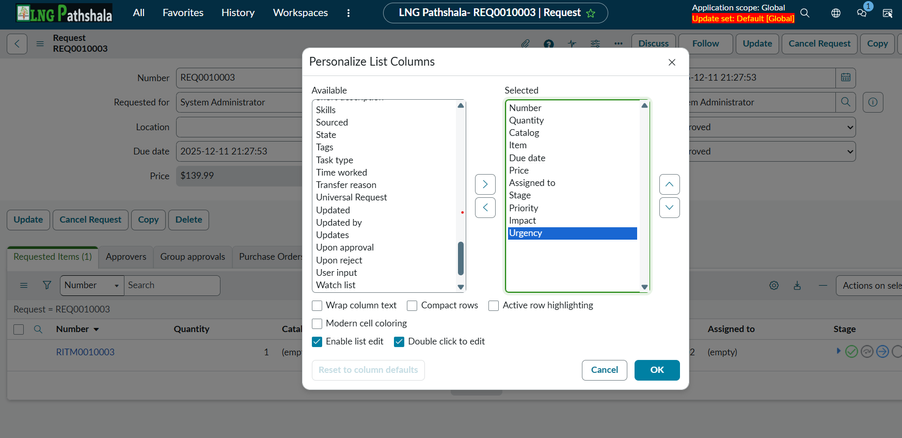Screen dimensions: 902x438
Task: Open the second Approved dropdown below it
Action: pos(772,152)
